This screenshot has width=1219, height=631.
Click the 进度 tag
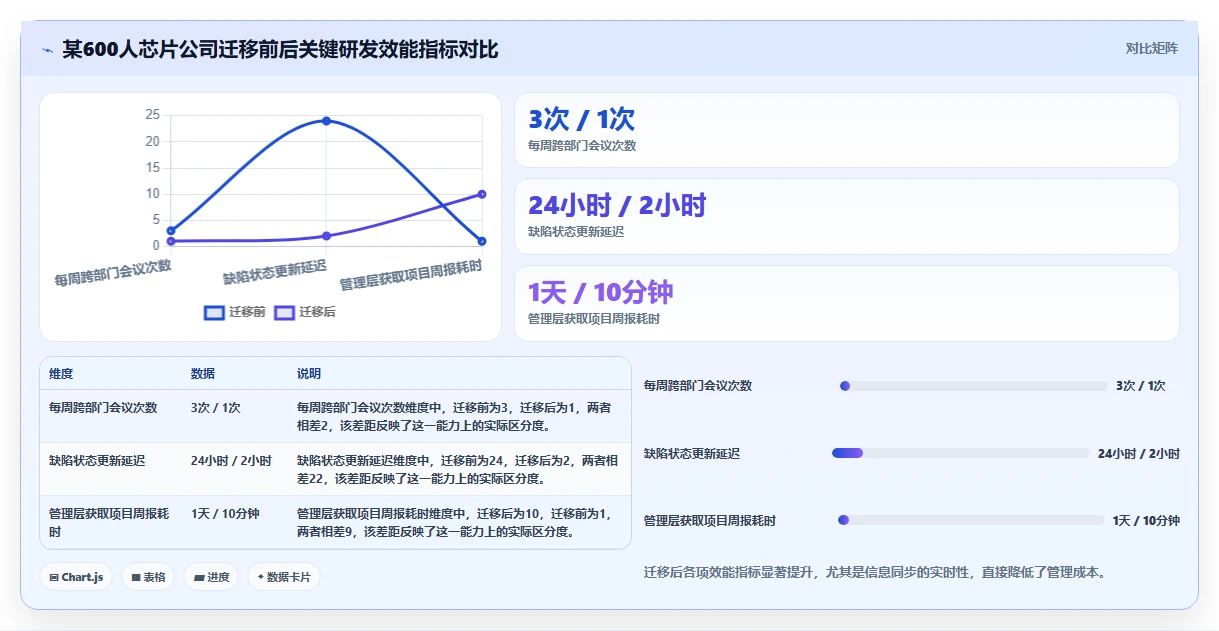point(211,577)
